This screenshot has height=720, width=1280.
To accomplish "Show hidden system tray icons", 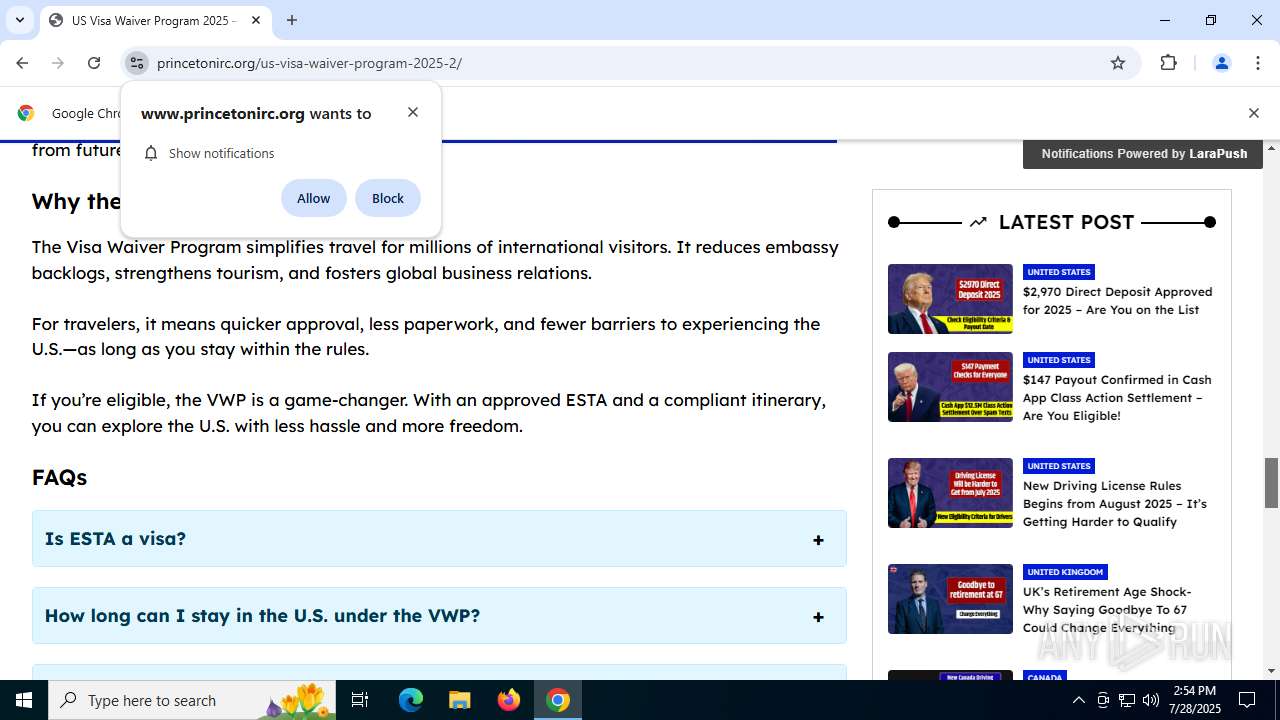I will [x=1078, y=700].
